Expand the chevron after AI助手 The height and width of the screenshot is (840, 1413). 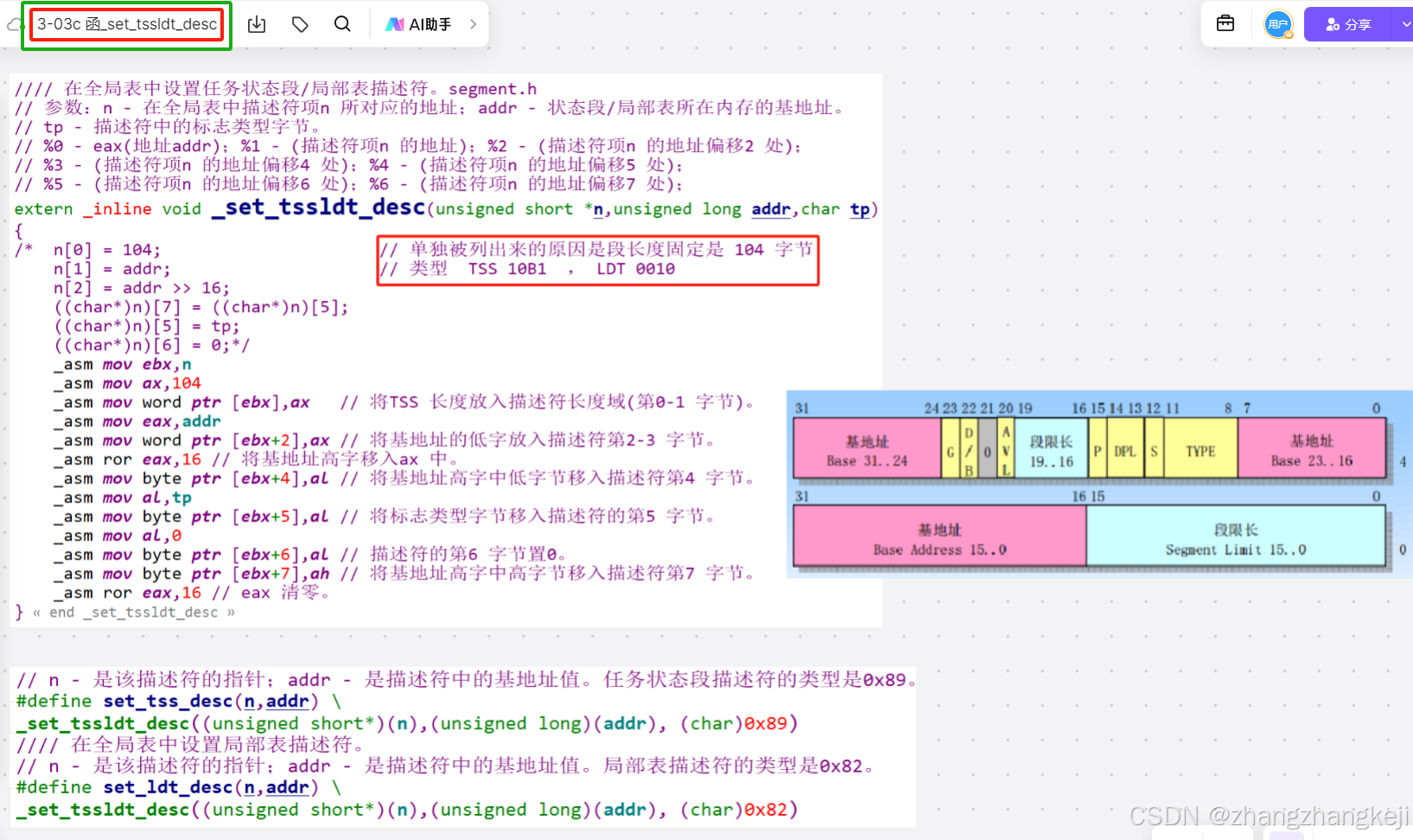[x=473, y=24]
